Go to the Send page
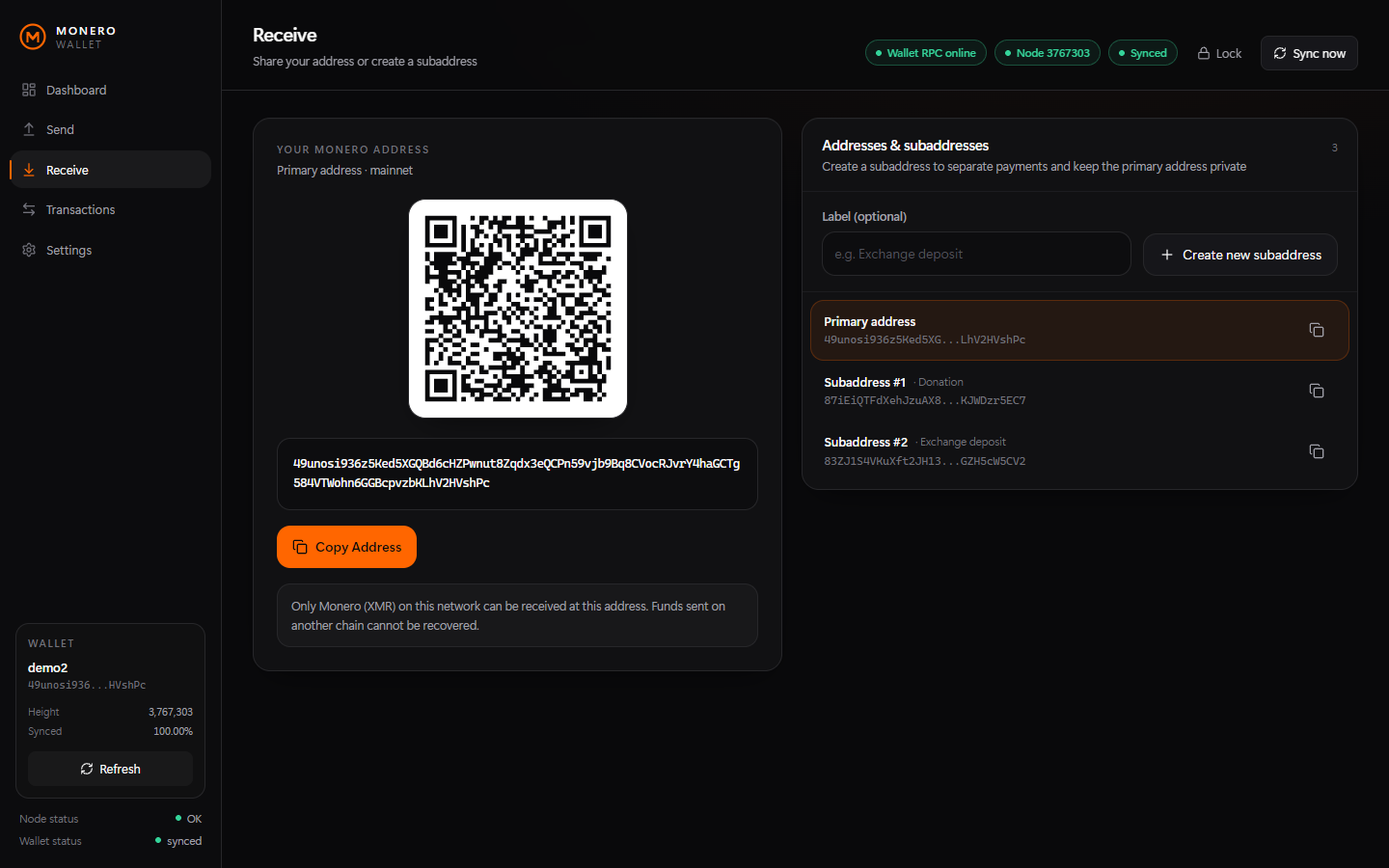Image resolution: width=1389 pixels, height=868 pixels. point(110,129)
